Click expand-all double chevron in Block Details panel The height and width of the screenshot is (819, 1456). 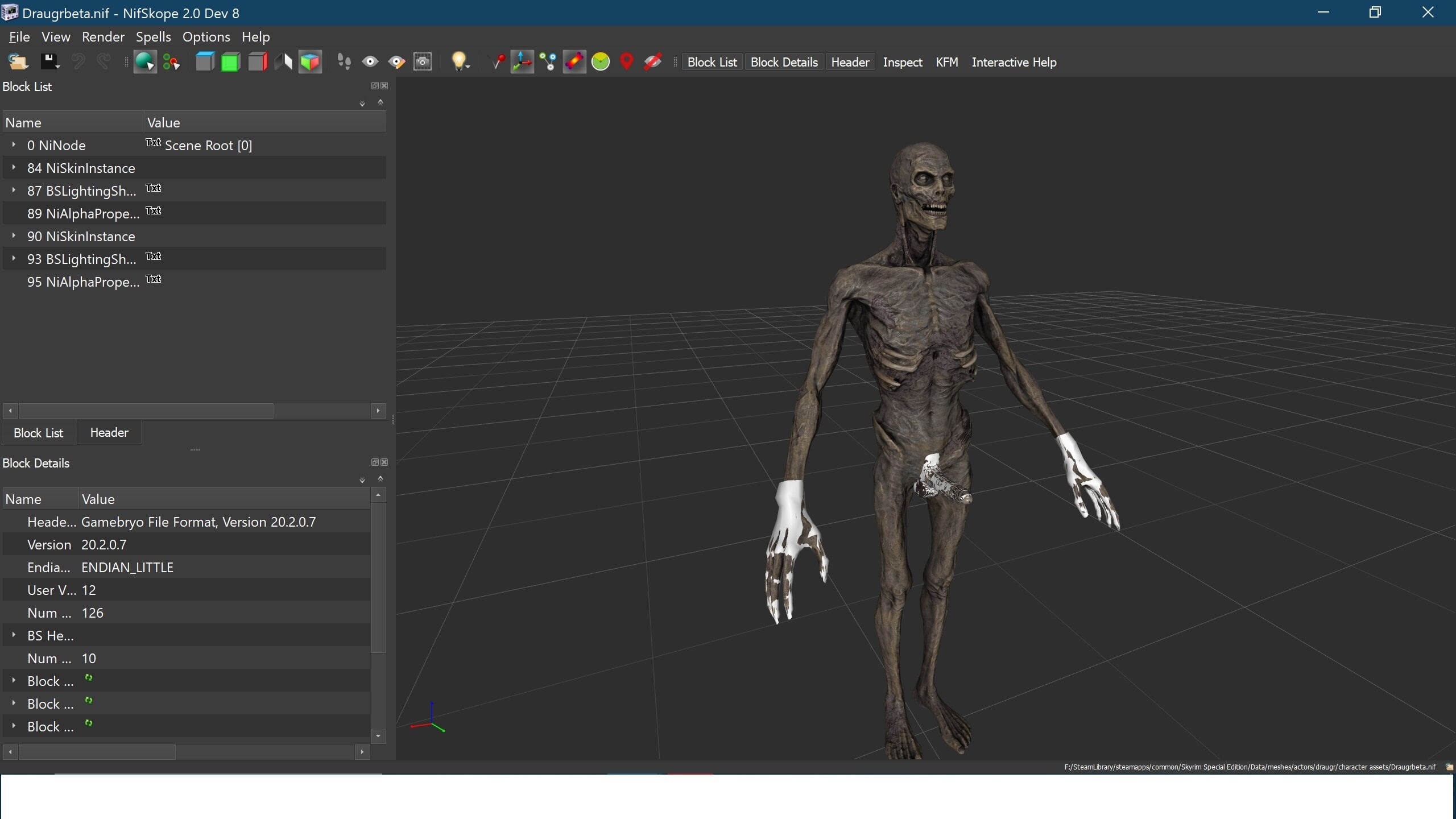[x=362, y=480]
